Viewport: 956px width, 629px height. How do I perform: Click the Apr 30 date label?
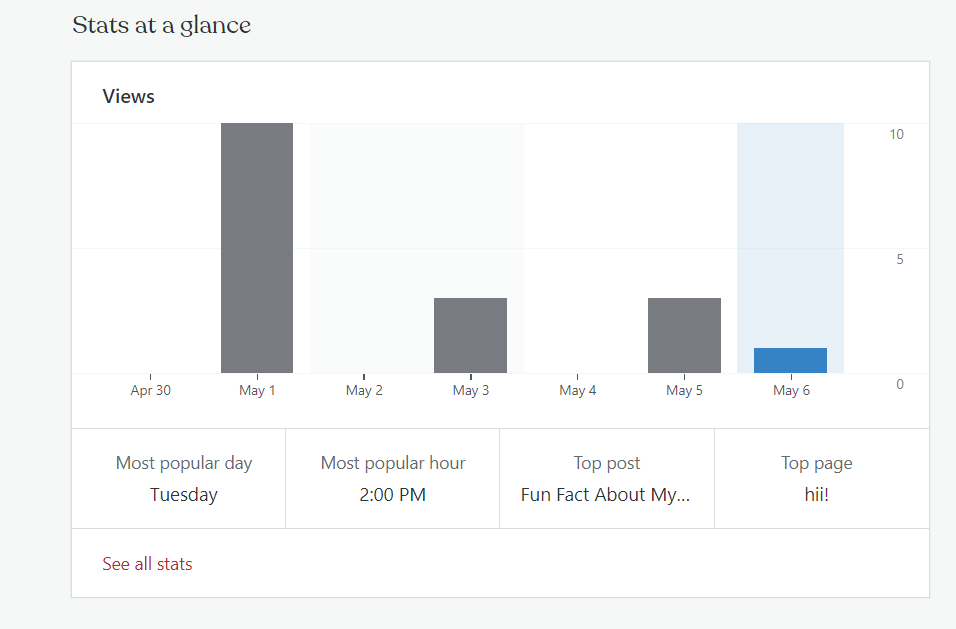pyautogui.click(x=150, y=390)
